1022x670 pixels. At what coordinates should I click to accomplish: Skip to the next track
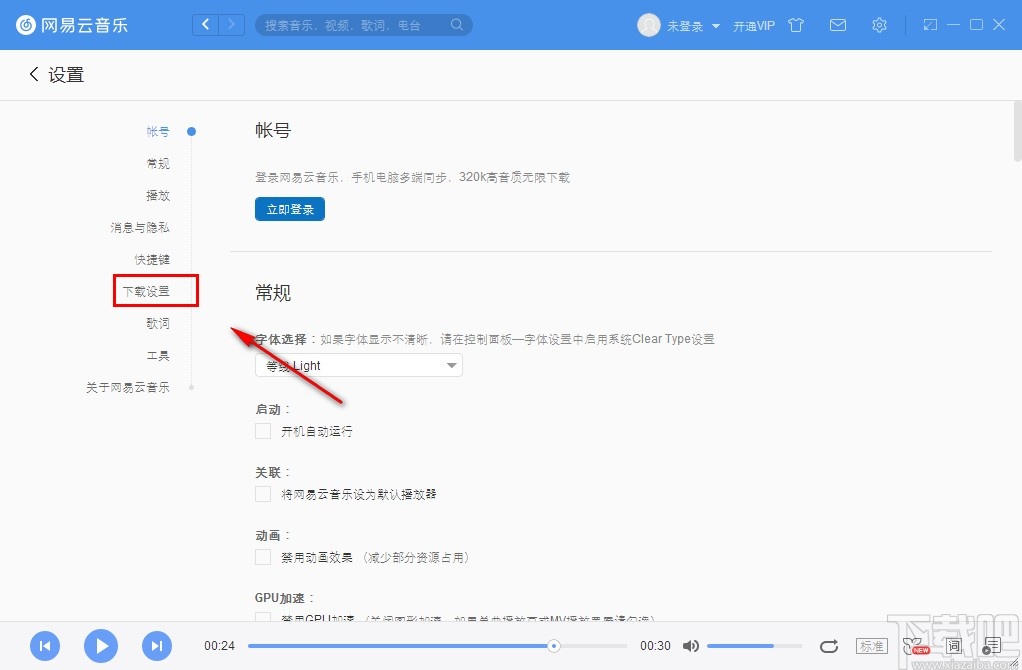coord(157,646)
